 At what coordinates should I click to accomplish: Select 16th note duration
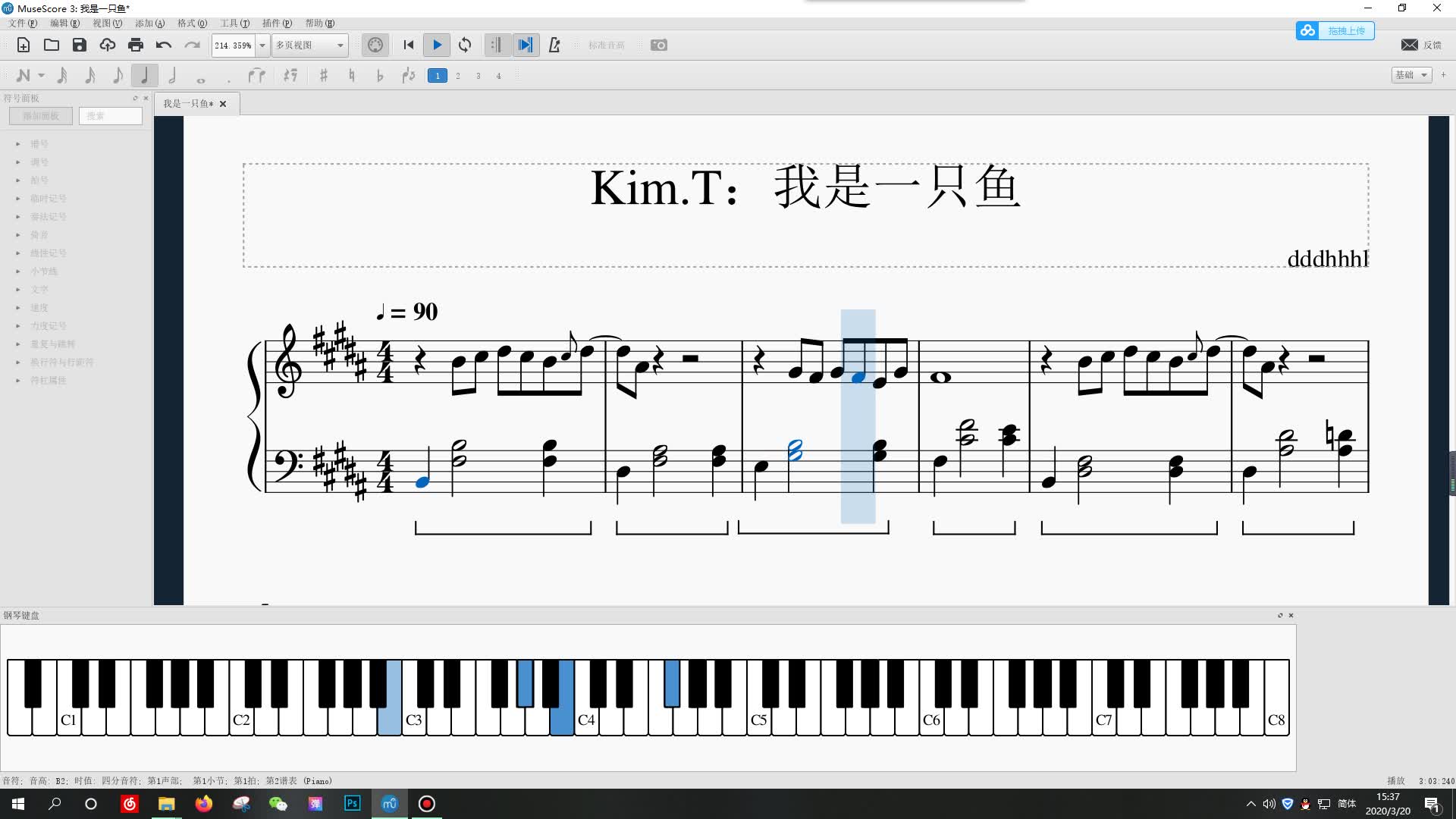(89, 75)
